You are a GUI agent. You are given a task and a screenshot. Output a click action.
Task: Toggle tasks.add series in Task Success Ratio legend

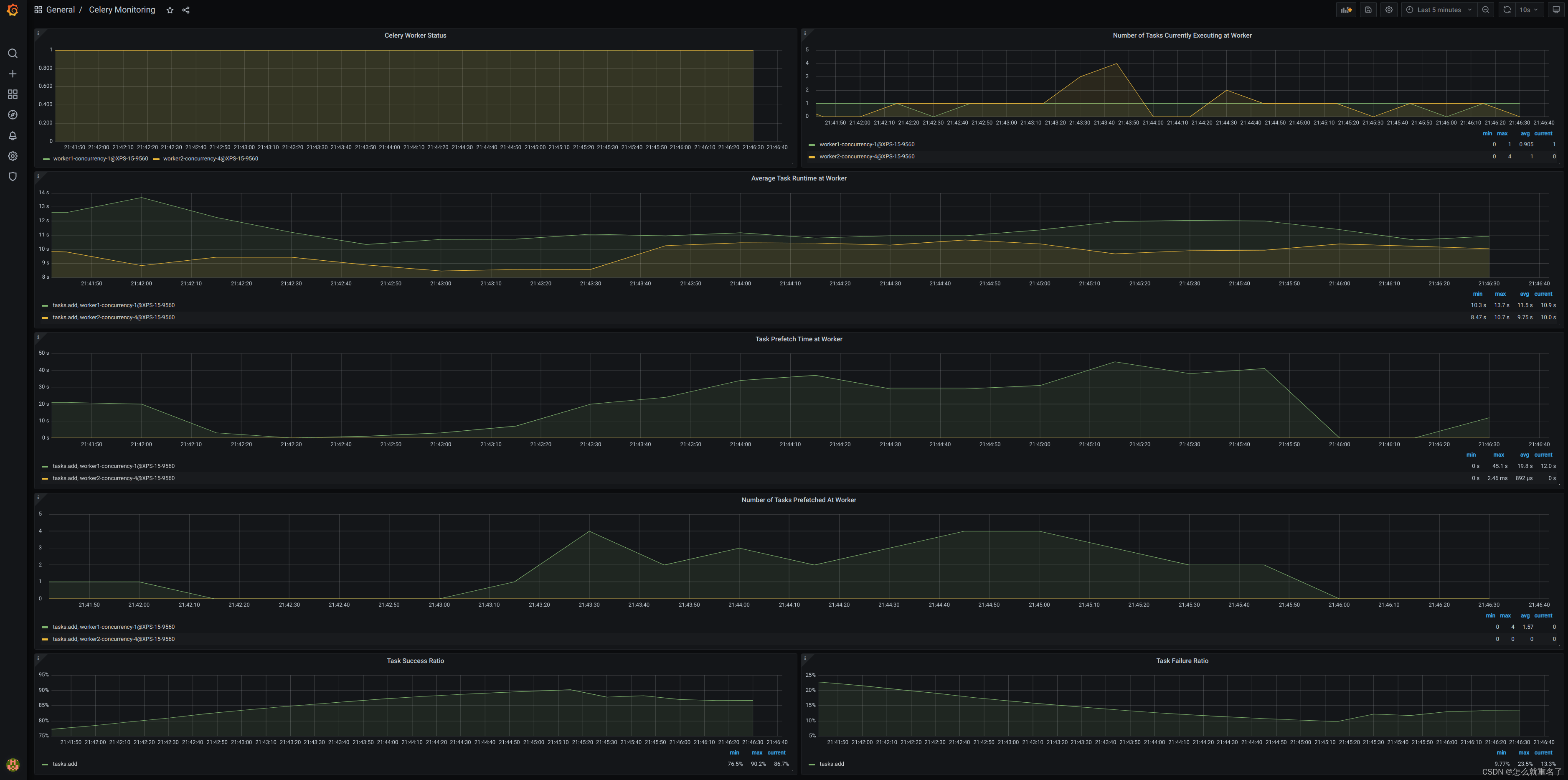point(64,764)
